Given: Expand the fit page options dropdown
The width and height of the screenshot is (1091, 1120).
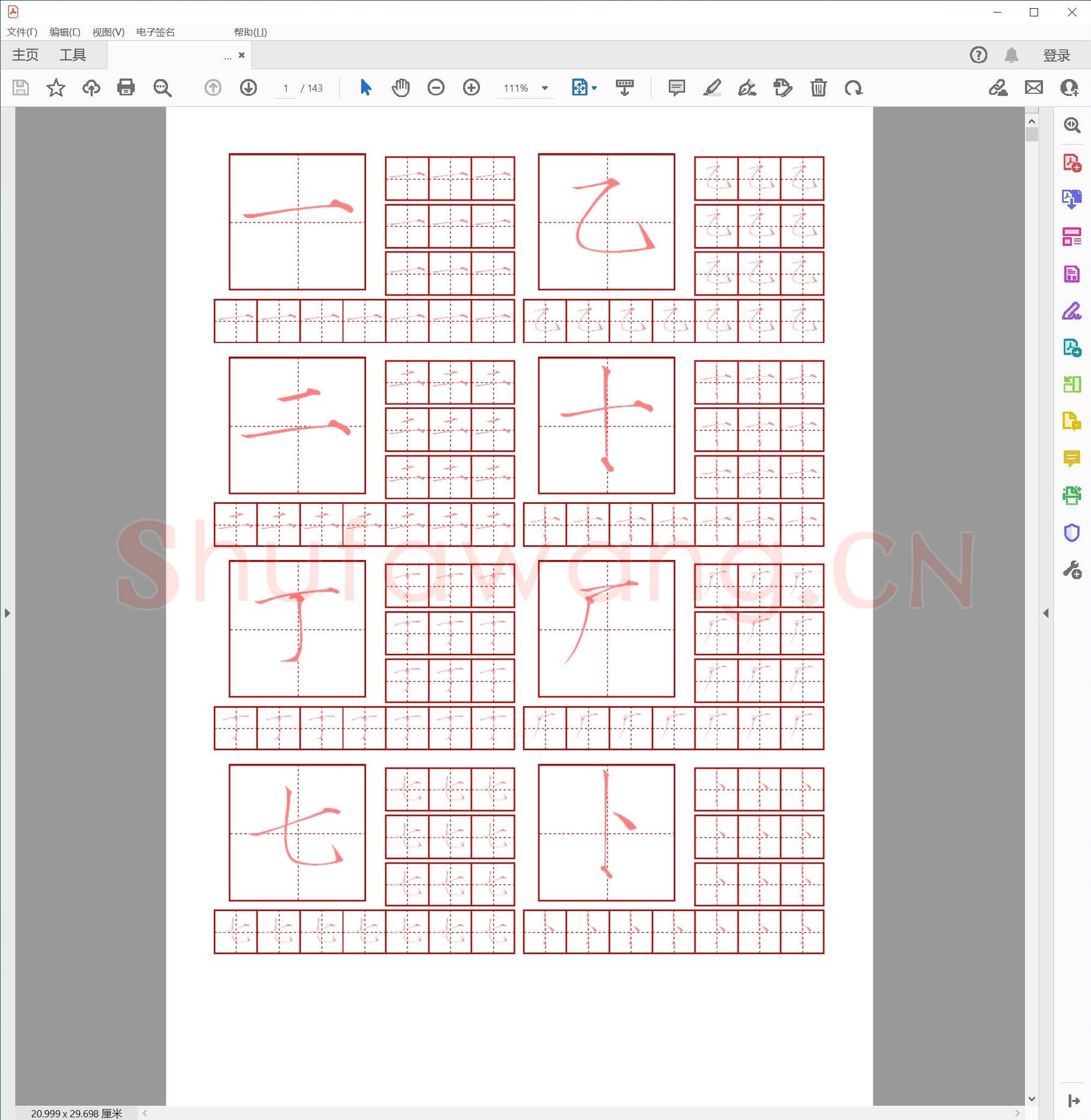Looking at the screenshot, I should [594, 88].
